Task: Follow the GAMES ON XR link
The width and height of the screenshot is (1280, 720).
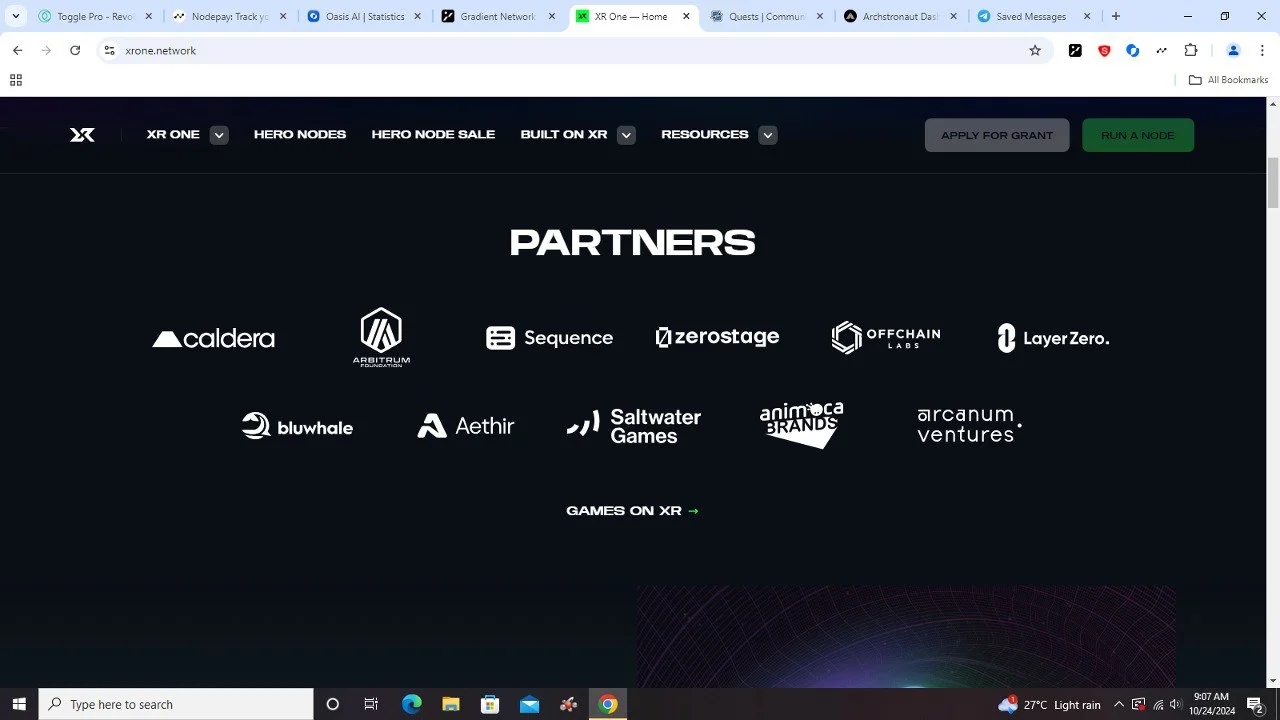Action: pyautogui.click(x=632, y=511)
